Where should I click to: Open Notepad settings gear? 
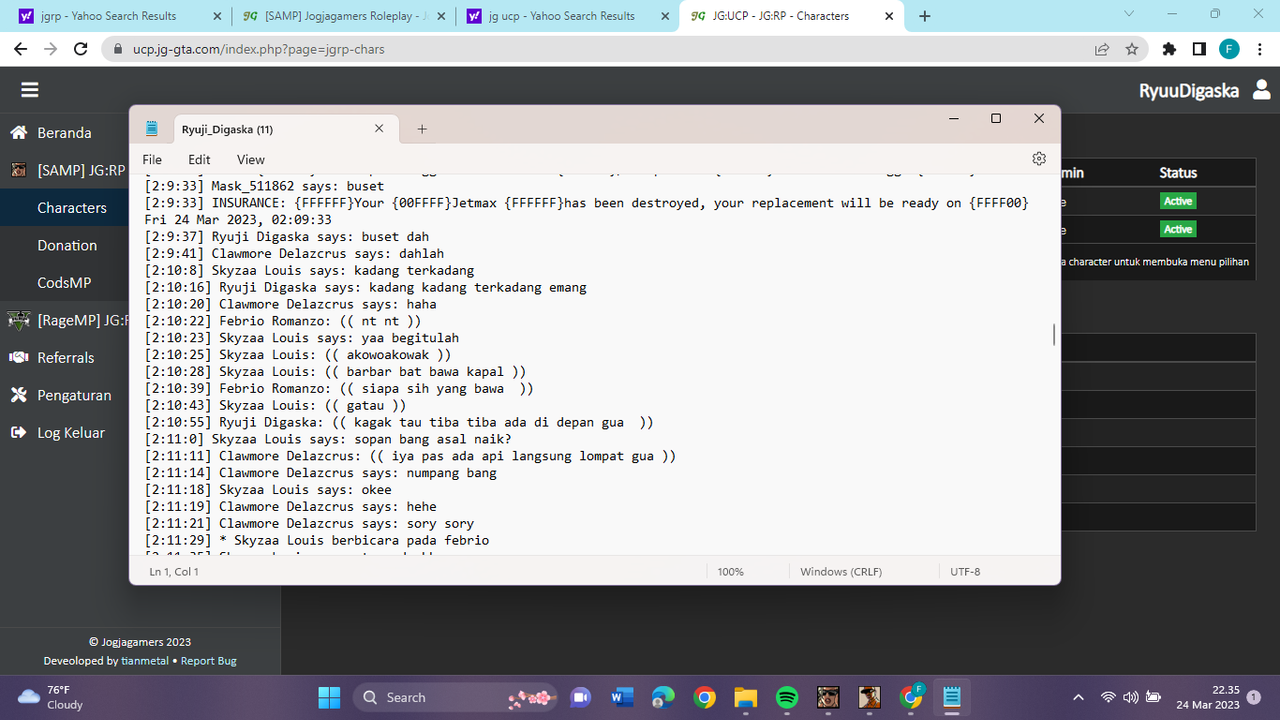click(x=1039, y=159)
